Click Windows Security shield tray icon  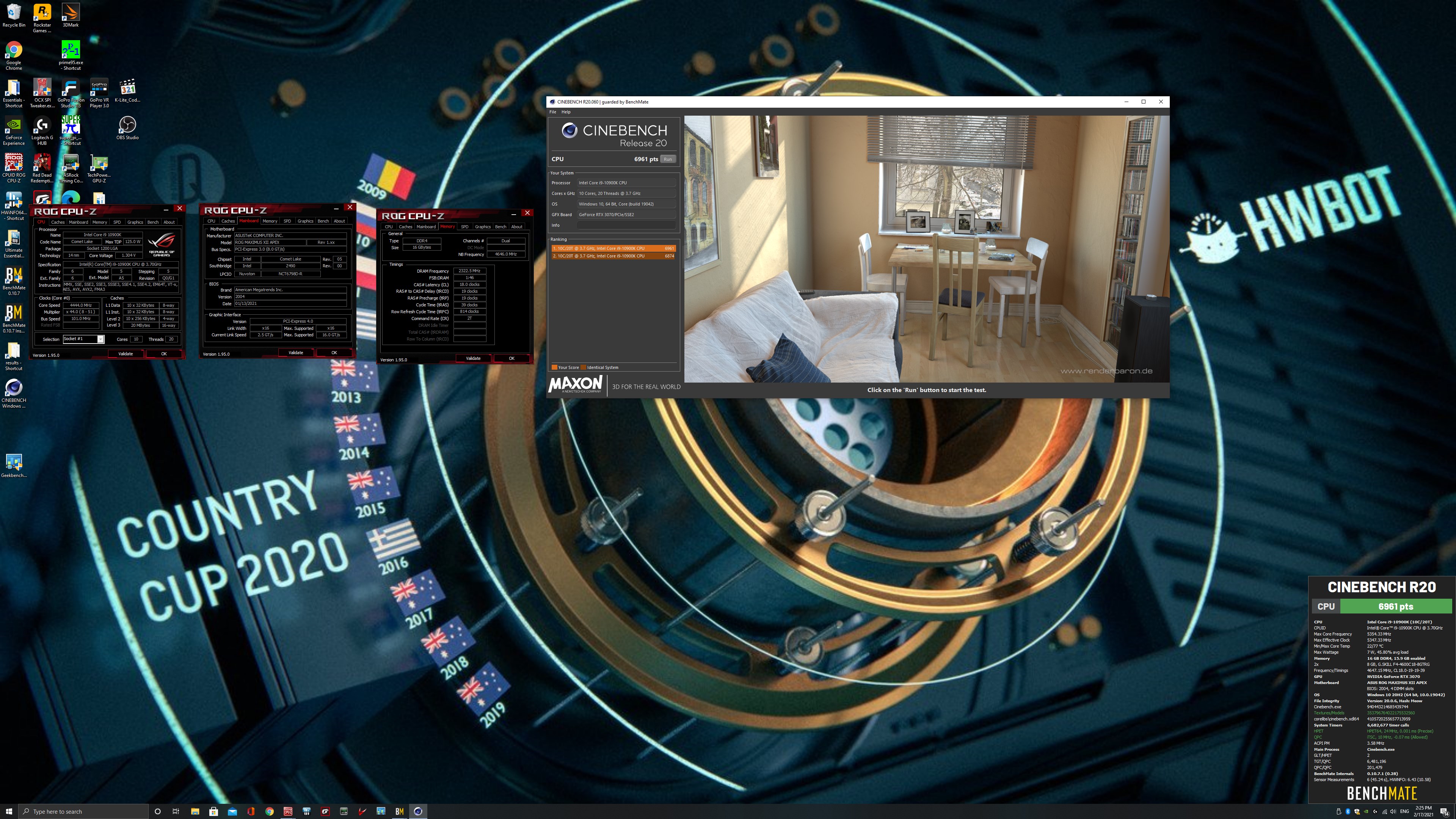point(1357,812)
